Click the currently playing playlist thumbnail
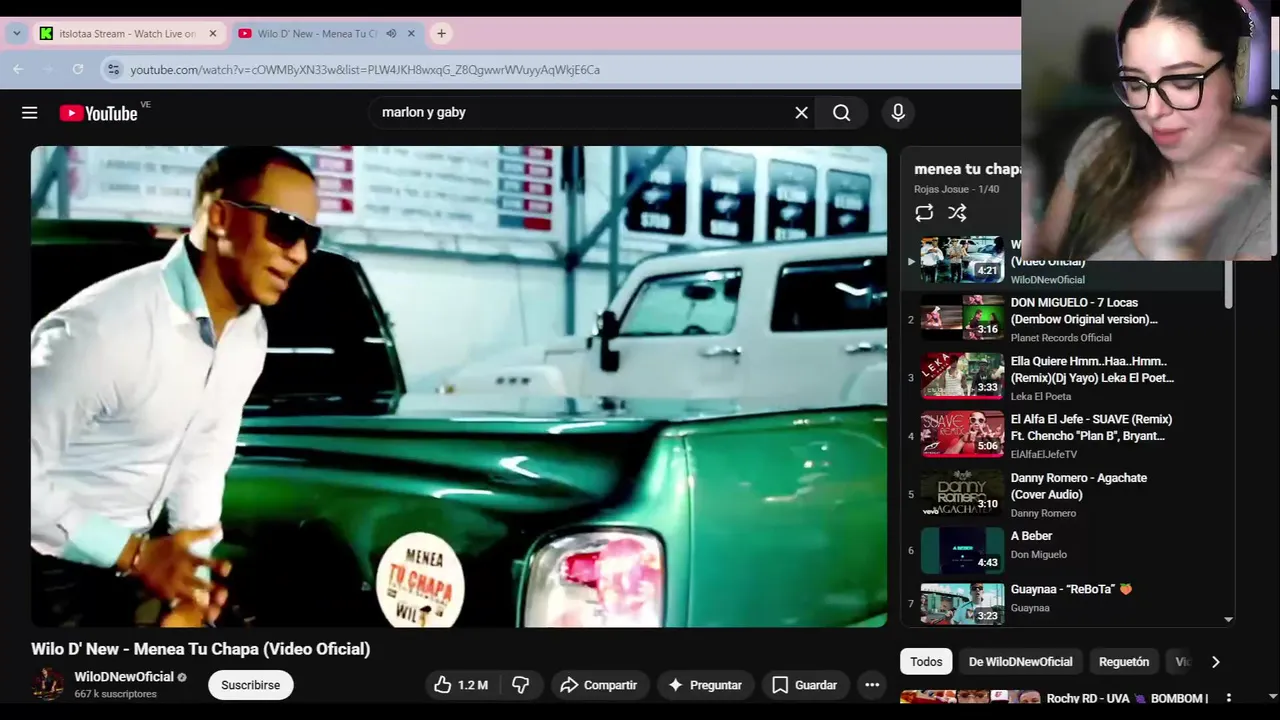The height and width of the screenshot is (720, 1280). [x=962, y=260]
